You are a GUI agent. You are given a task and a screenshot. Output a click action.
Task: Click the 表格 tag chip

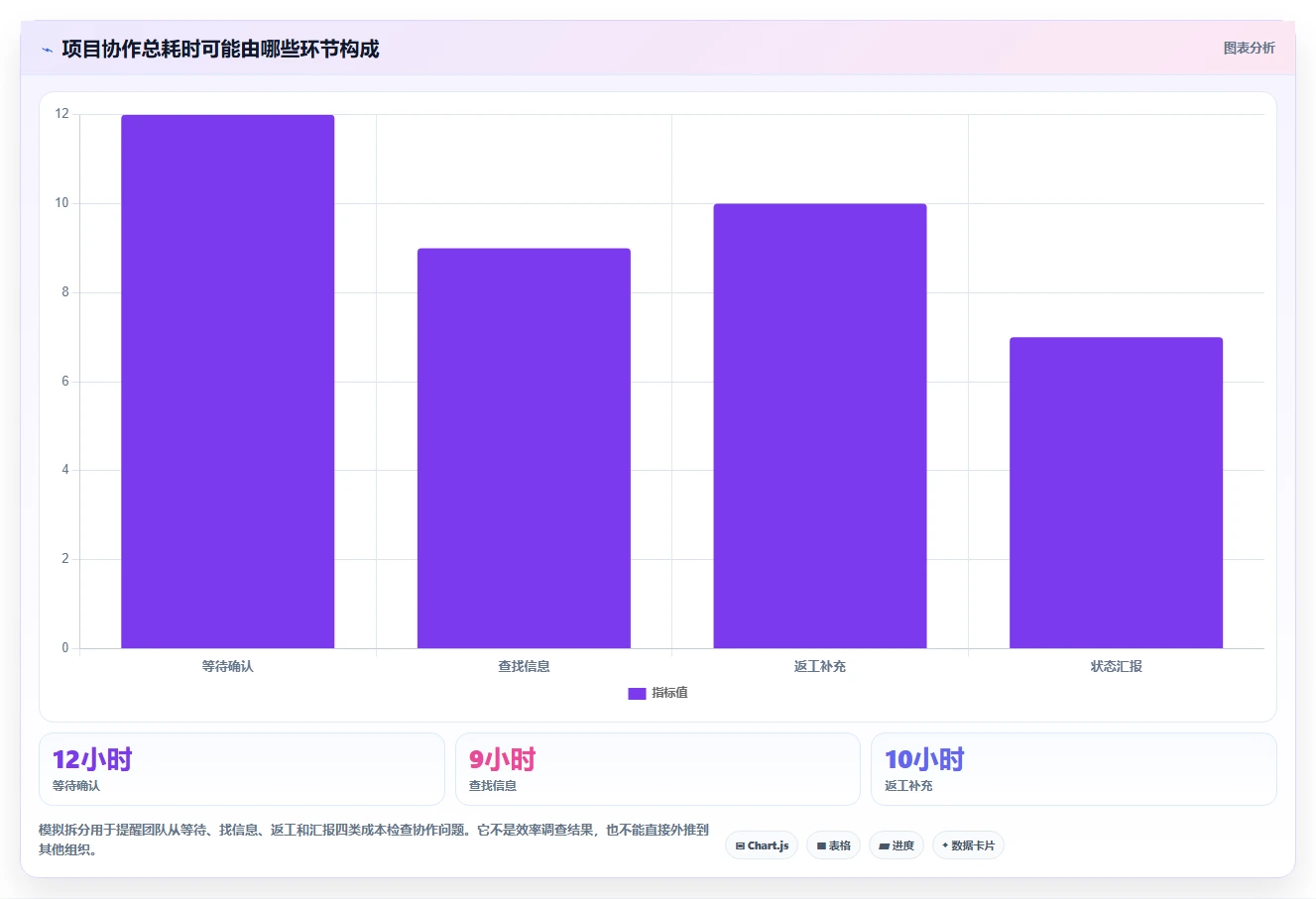pyautogui.click(x=833, y=845)
